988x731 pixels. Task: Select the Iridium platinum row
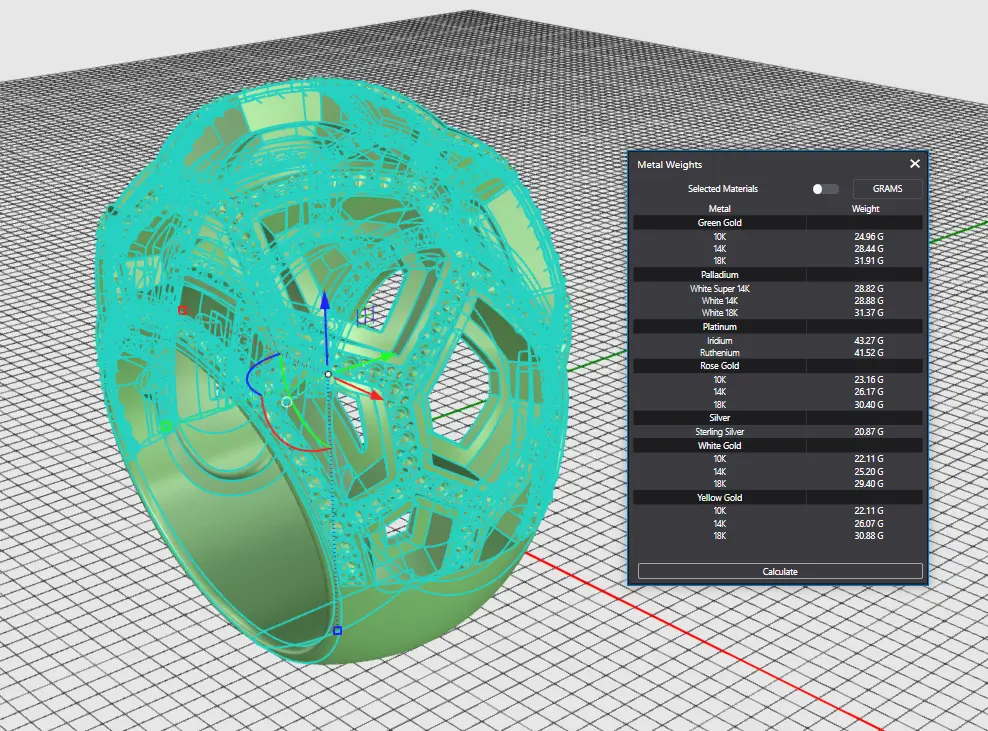(719, 341)
